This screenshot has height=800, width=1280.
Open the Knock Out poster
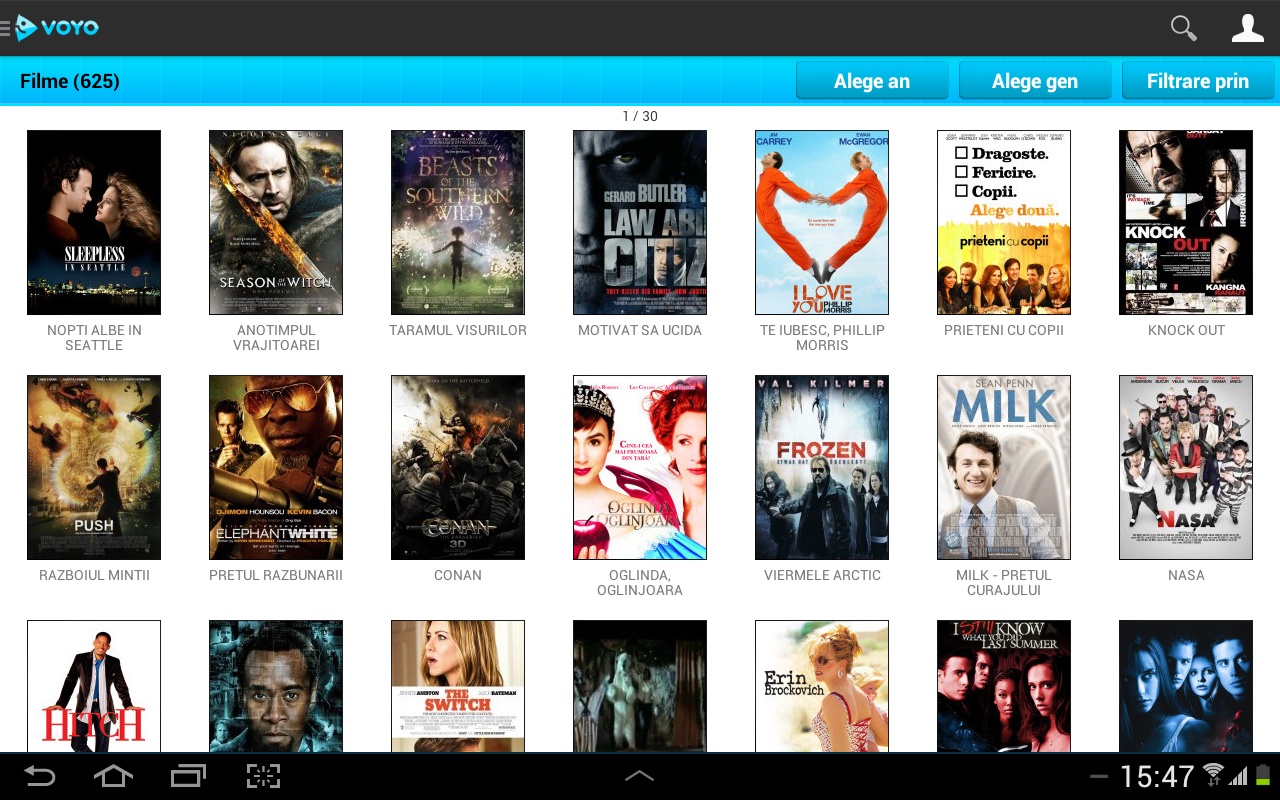tap(1186, 222)
